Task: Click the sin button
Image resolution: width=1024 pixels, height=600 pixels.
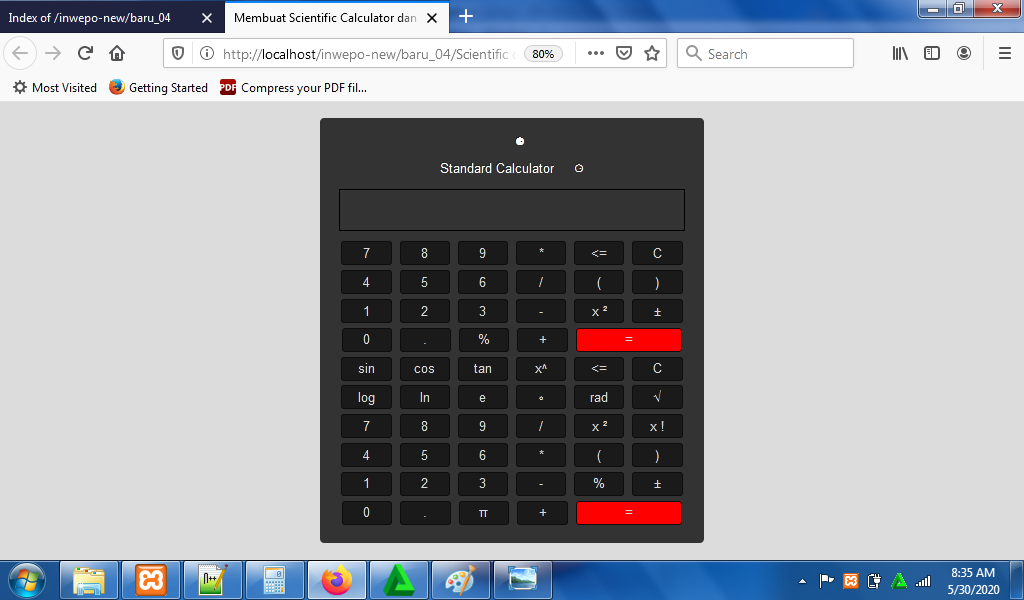Action: [x=366, y=369]
